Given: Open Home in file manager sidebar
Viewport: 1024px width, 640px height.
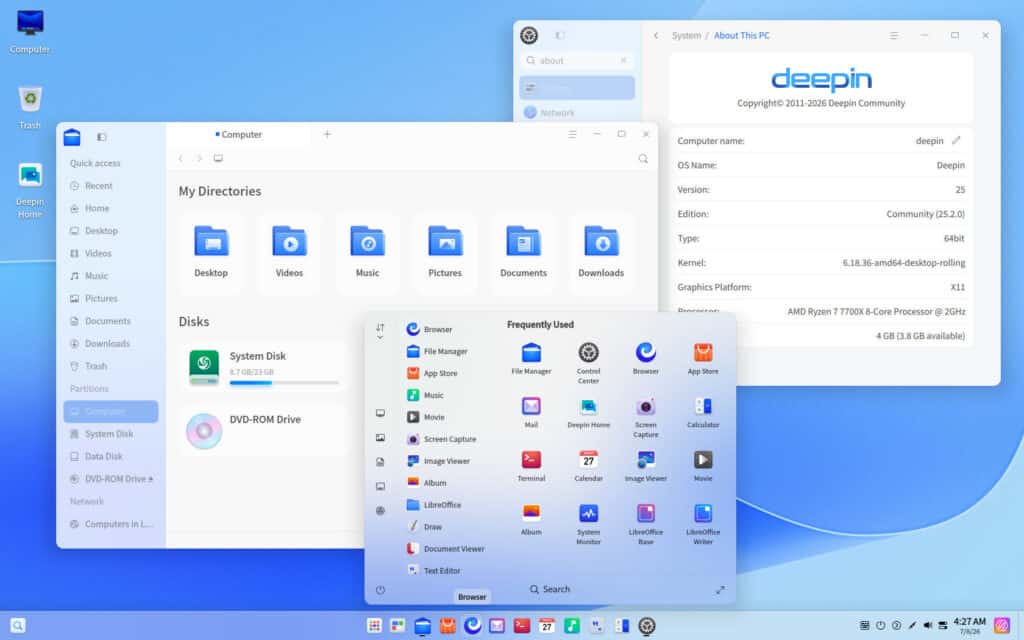Looking at the screenshot, I should pos(111,208).
